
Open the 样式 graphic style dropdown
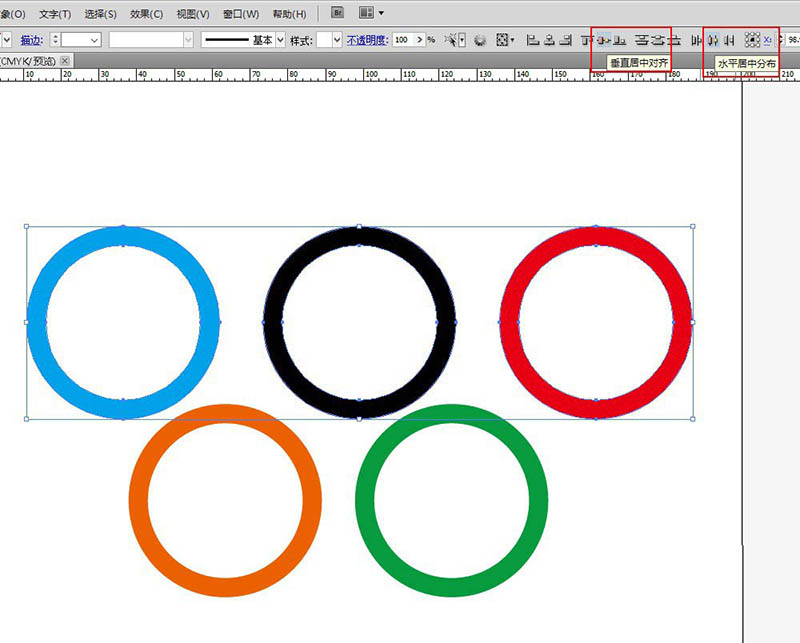[337, 40]
